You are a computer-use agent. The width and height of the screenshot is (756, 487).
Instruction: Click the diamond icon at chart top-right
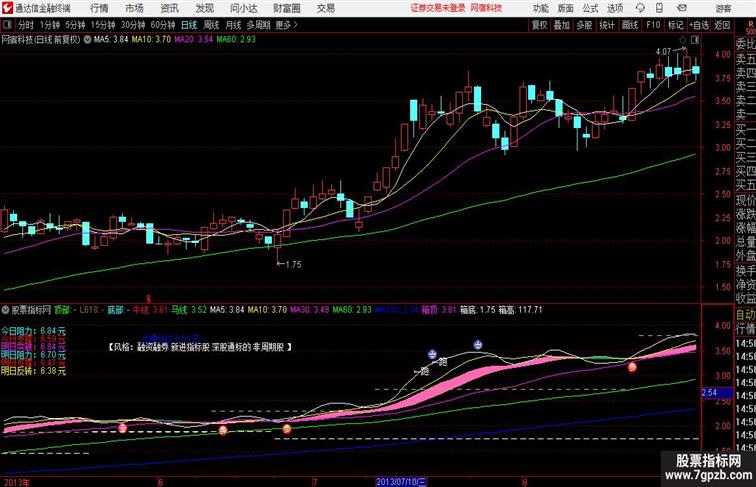[x=683, y=40]
